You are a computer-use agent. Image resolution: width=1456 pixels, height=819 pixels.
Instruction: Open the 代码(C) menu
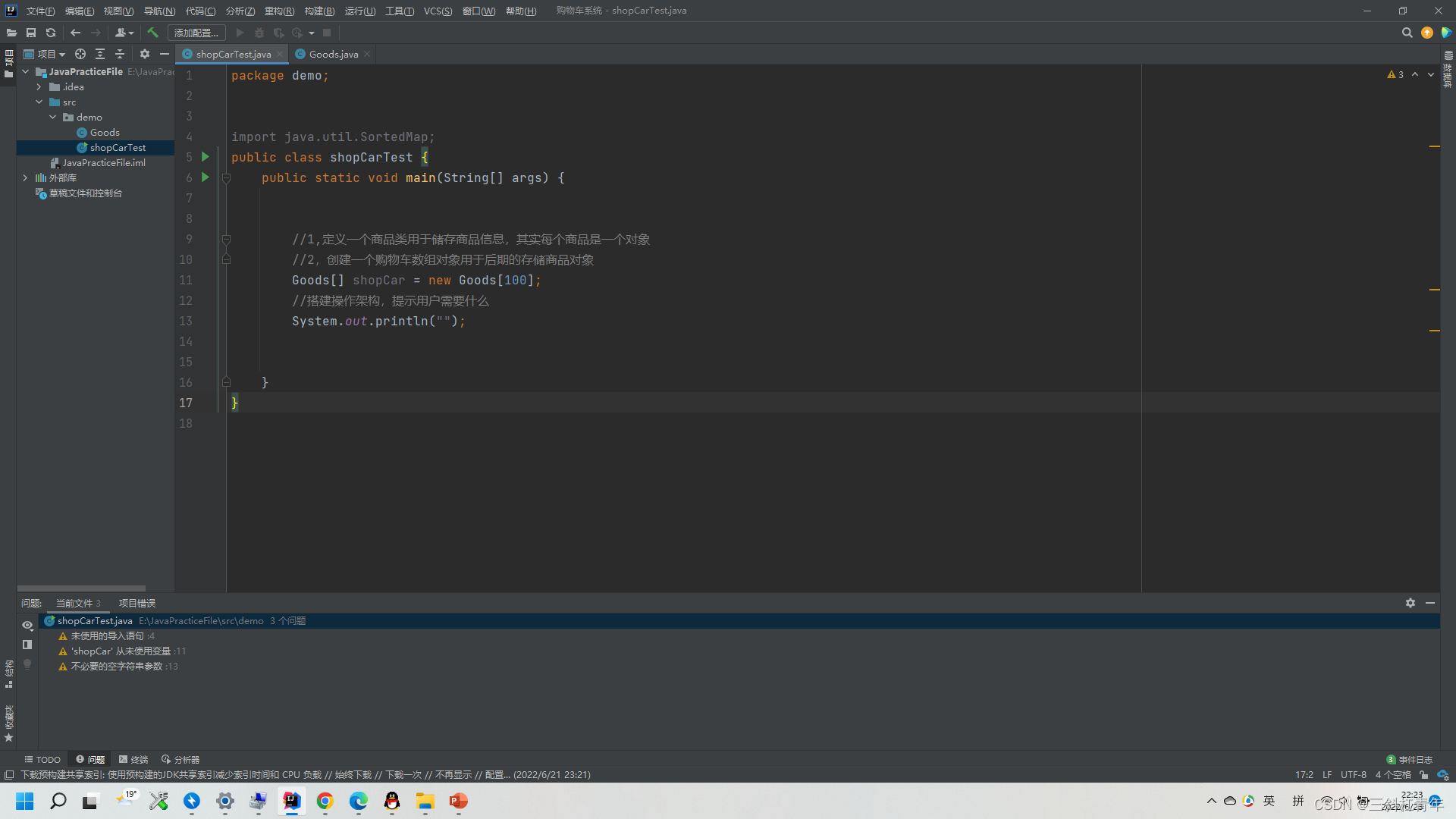(x=201, y=11)
